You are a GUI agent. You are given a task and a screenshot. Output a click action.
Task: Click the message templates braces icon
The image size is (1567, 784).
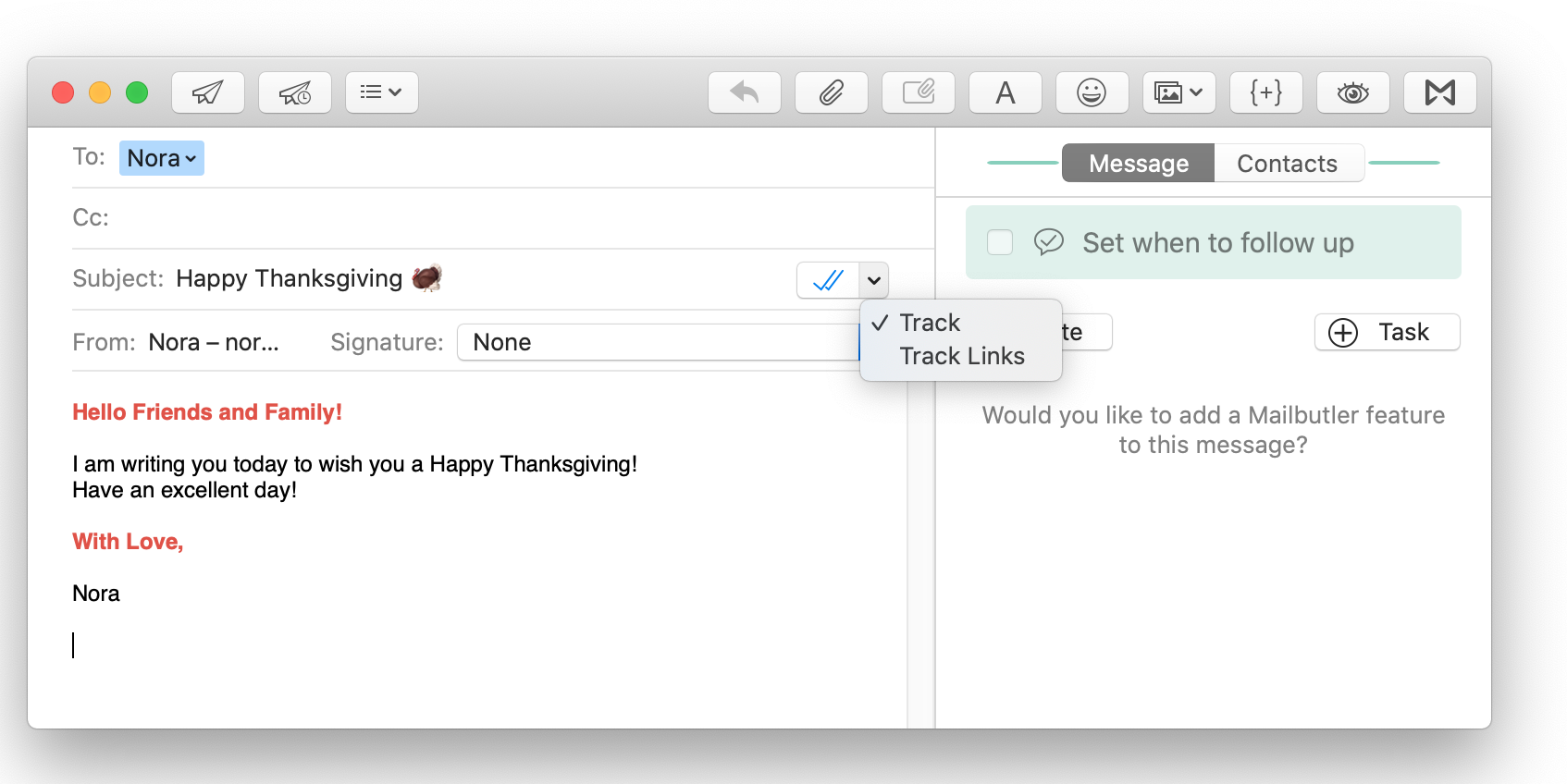click(1266, 92)
